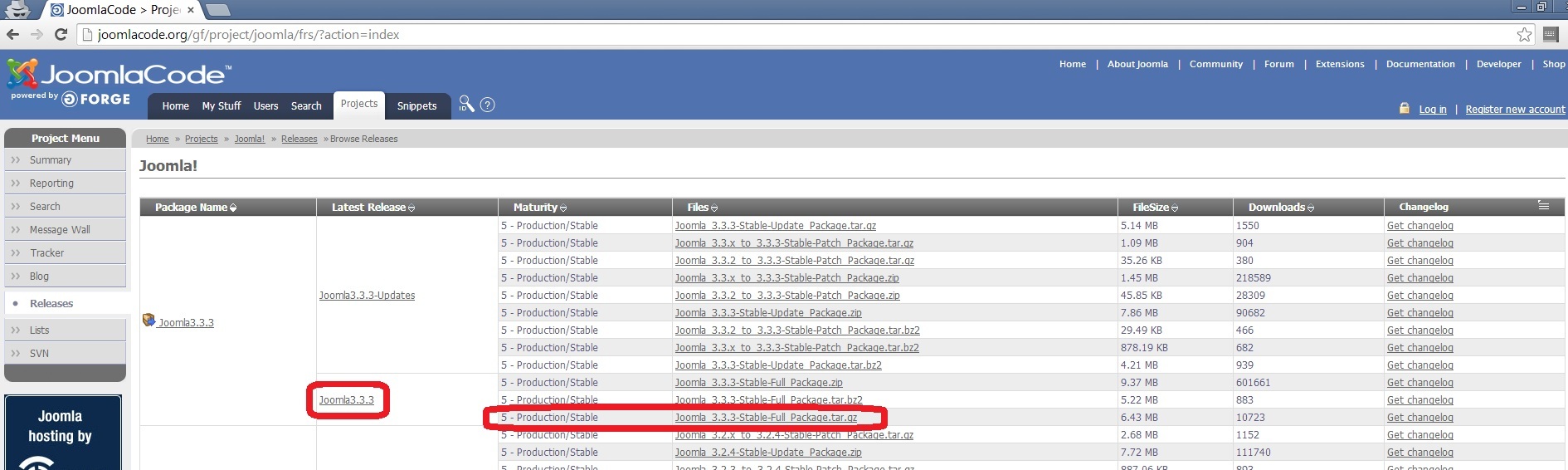Click the padlock icon beside Log in
Screen dimensions: 1568x470
(x=1405, y=108)
